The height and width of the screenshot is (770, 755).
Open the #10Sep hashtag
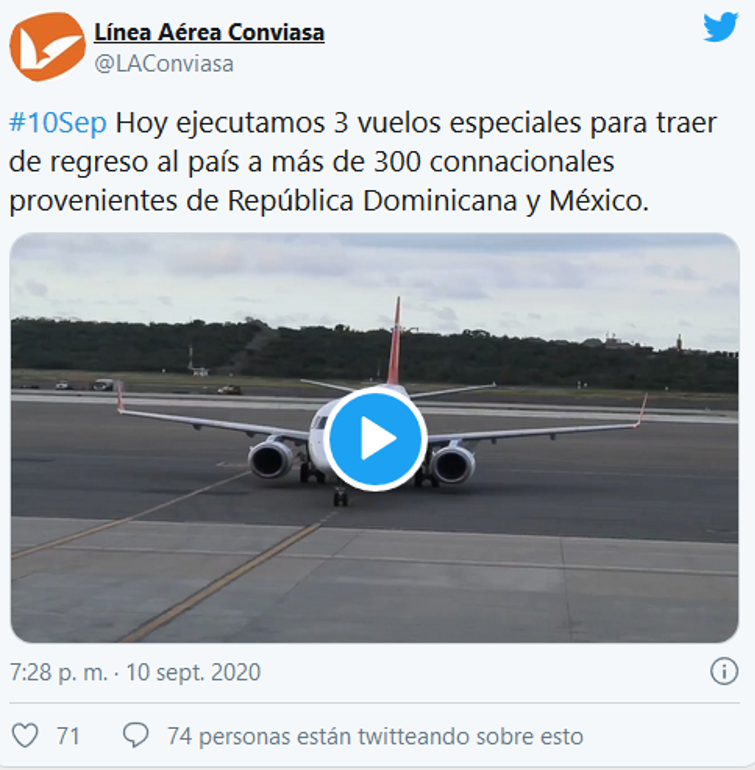click(58, 123)
